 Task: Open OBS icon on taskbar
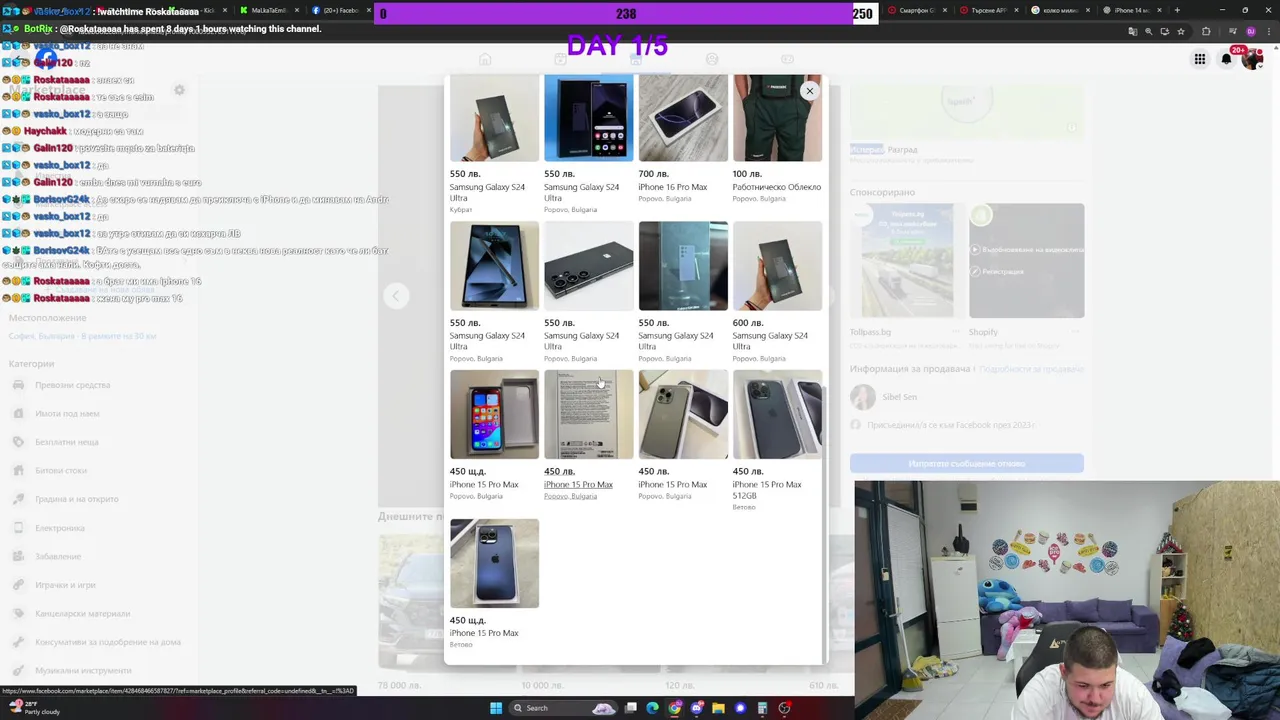784,708
